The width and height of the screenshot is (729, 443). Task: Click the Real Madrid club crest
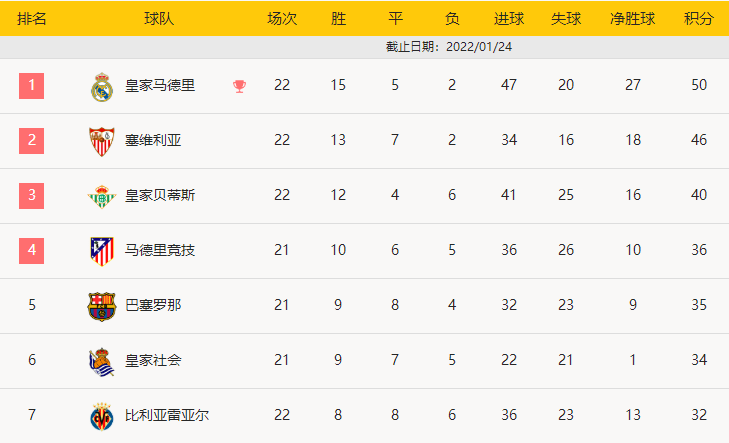(102, 87)
